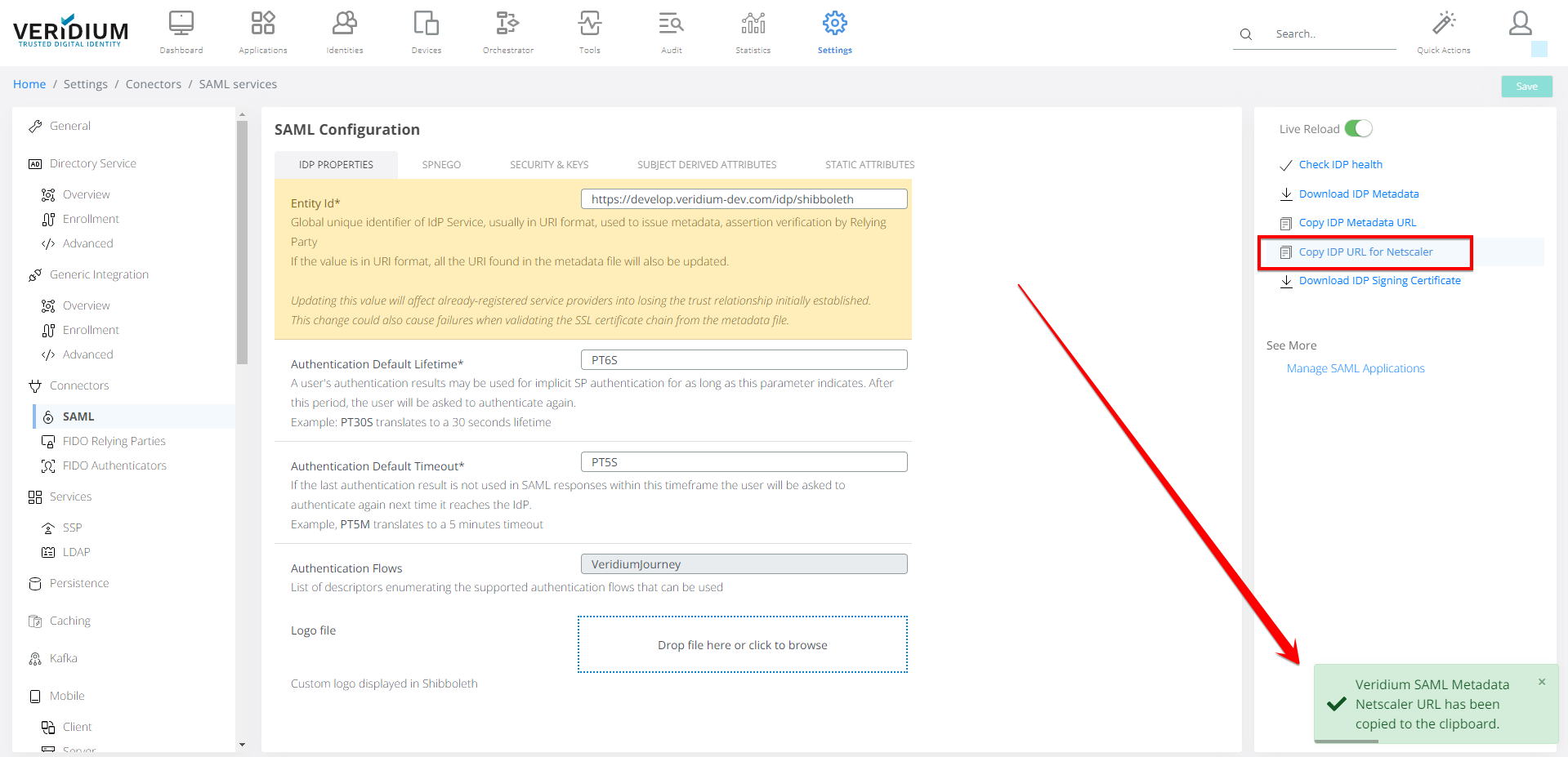Click the Audit icon in the top bar

click(x=670, y=31)
